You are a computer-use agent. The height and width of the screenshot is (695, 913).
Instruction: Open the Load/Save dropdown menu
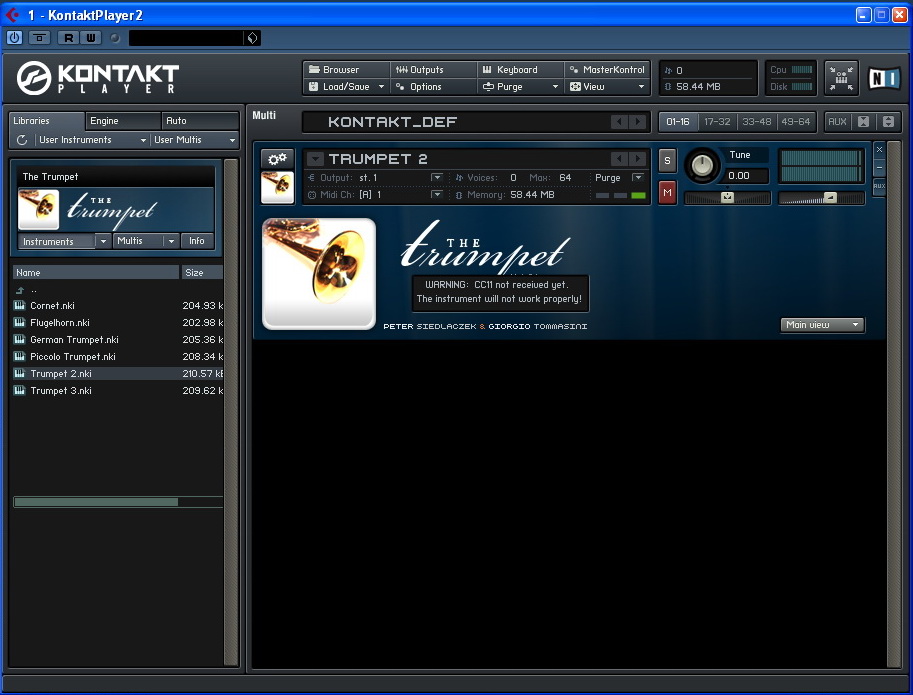point(346,87)
